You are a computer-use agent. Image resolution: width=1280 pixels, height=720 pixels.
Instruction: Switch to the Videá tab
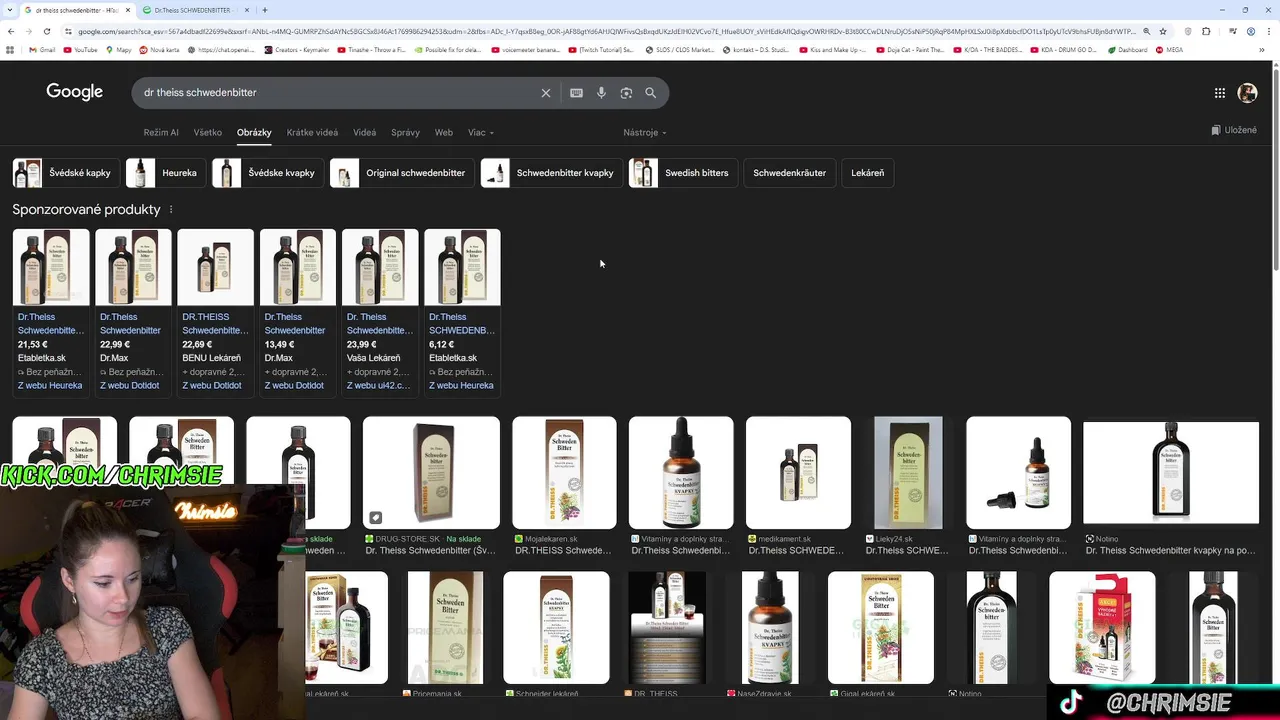(364, 133)
